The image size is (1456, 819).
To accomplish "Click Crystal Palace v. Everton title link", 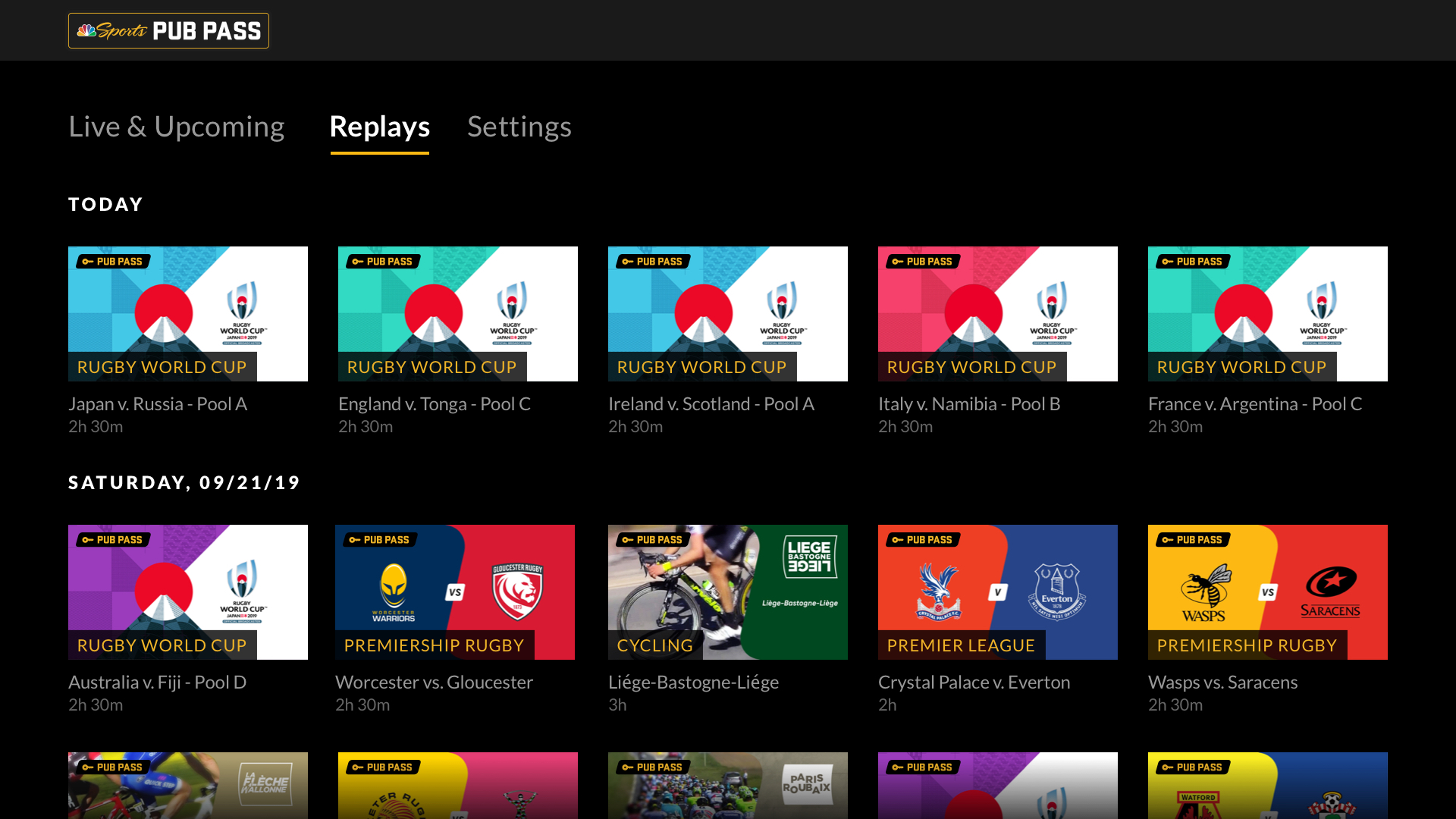I will (974, 682).
